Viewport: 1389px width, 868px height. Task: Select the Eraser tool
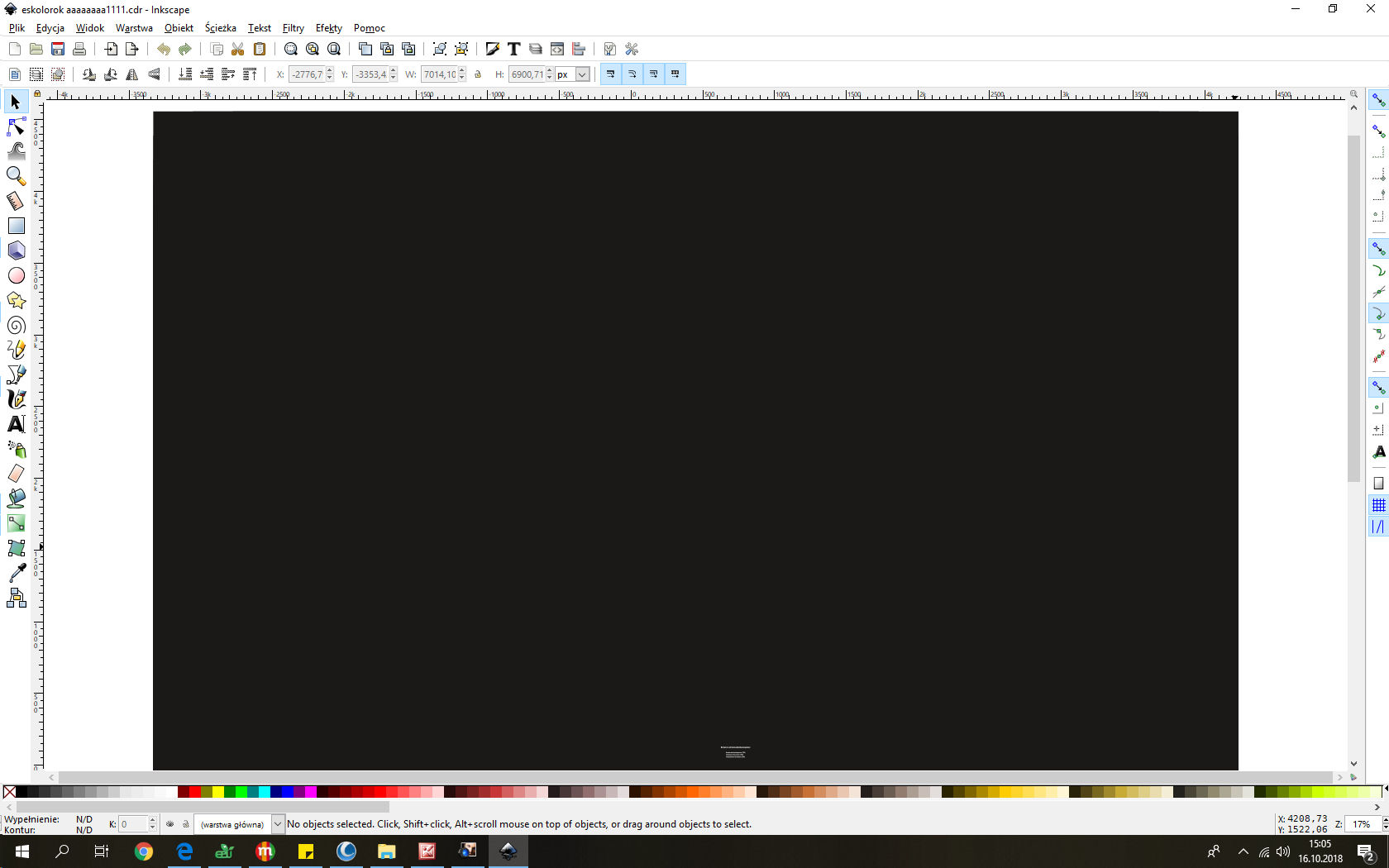[x=16, y=474]
